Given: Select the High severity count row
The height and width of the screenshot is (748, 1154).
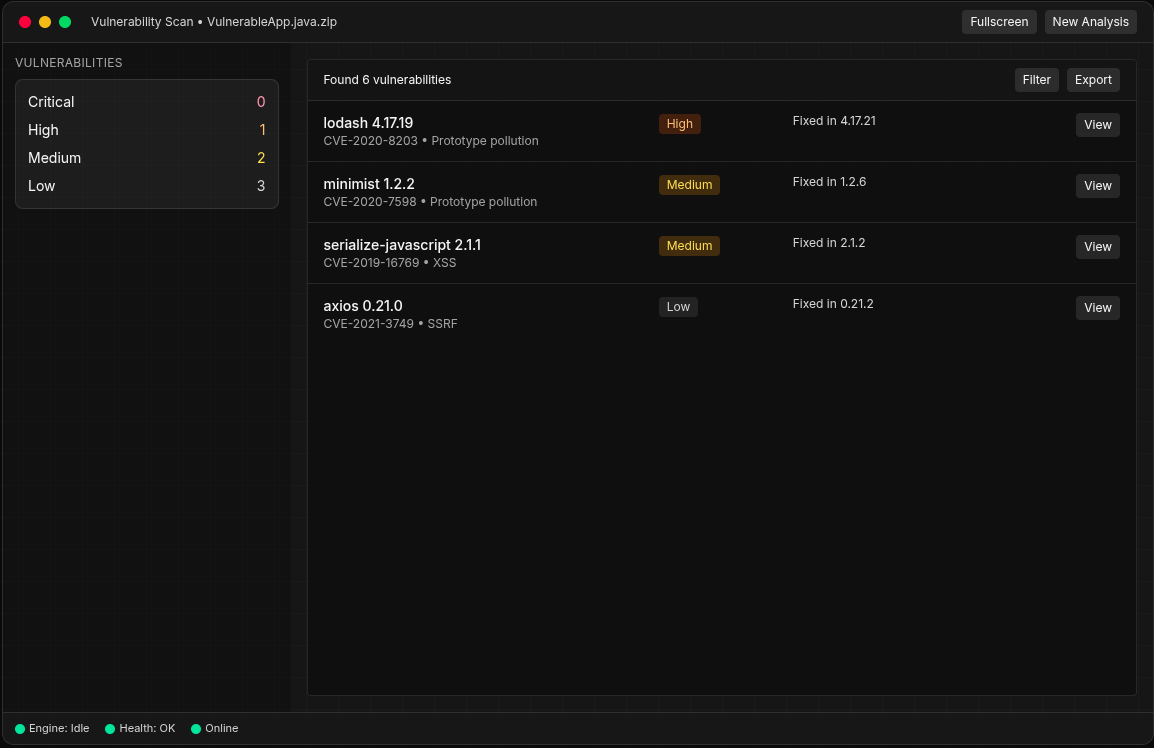Looking at the screenshot, I should point(146,130).
